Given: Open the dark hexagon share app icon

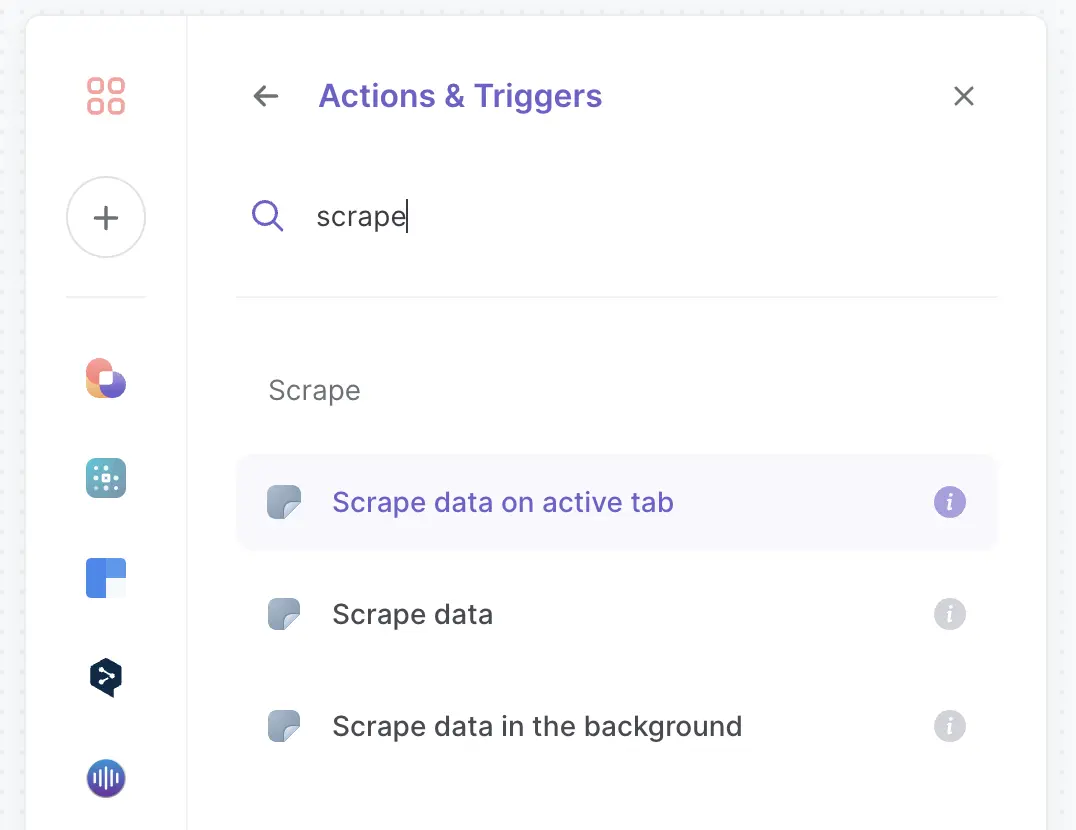Looking at the screenshot, I should pos(106,678).
